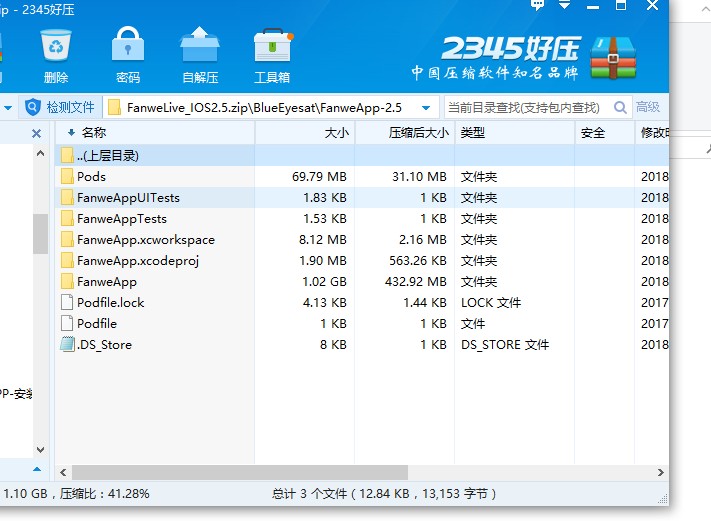
Task: Open 高级 advanced search link
Action: 648,107
